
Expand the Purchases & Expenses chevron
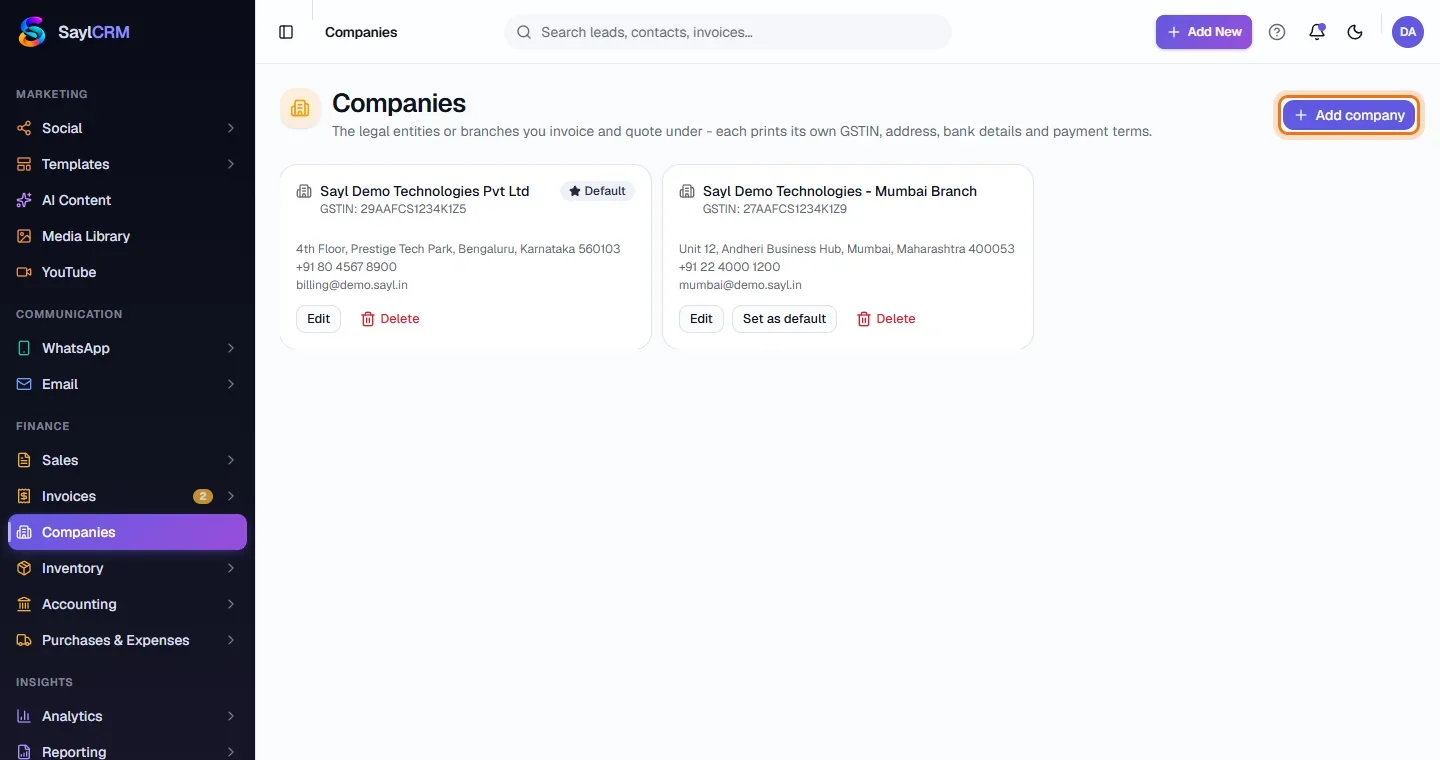point(231,640)
